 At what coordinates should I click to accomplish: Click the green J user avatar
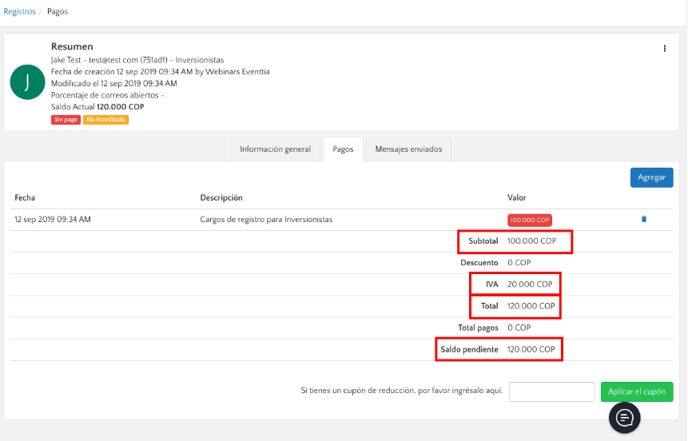click(x=27, y=83)
